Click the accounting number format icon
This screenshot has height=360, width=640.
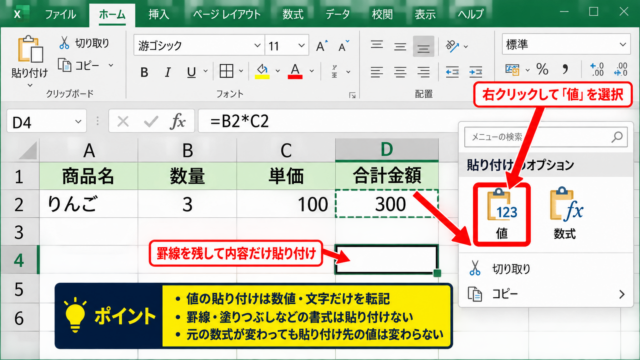point(512,70)
